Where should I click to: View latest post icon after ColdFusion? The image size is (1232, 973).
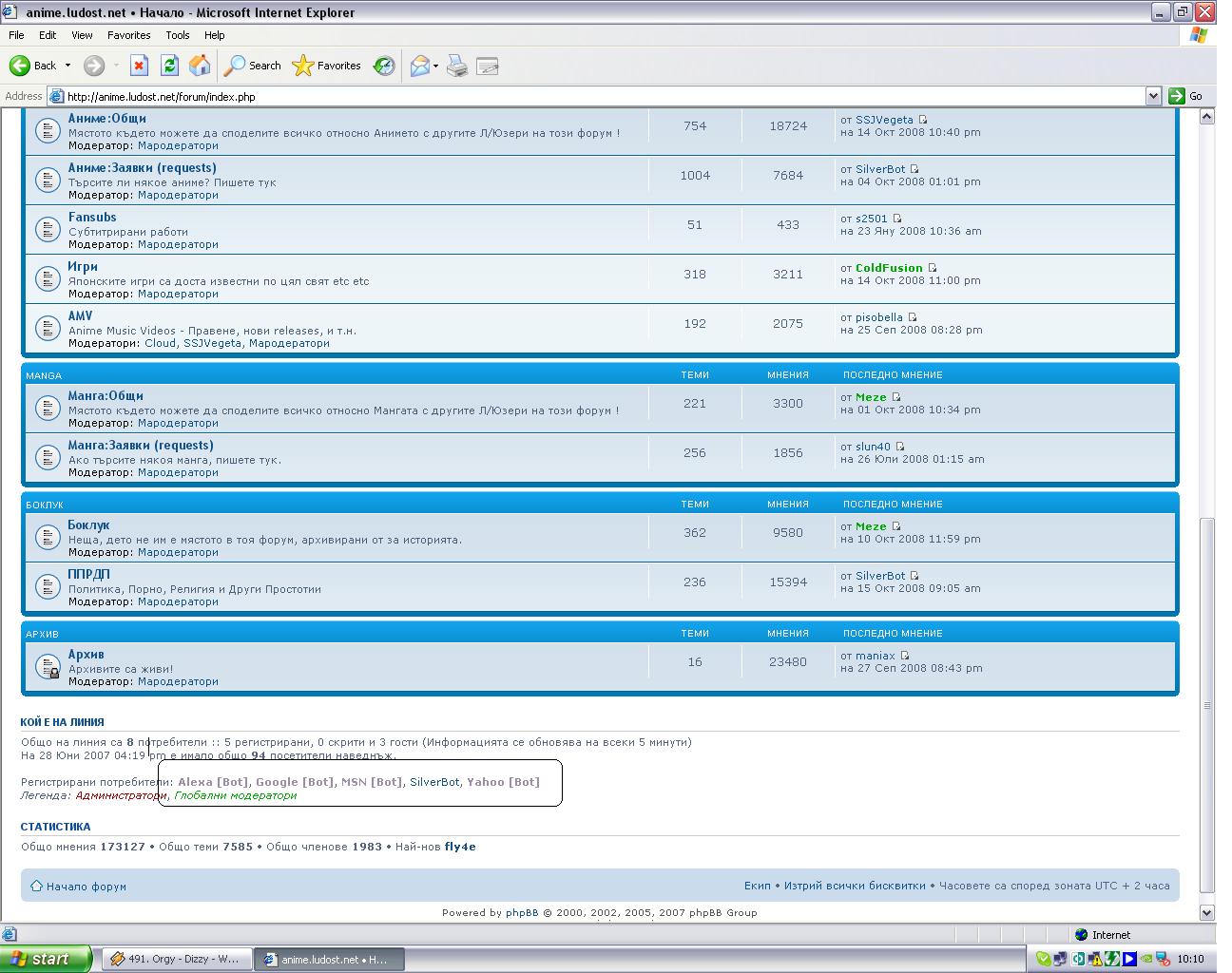(x=932, y=268)
